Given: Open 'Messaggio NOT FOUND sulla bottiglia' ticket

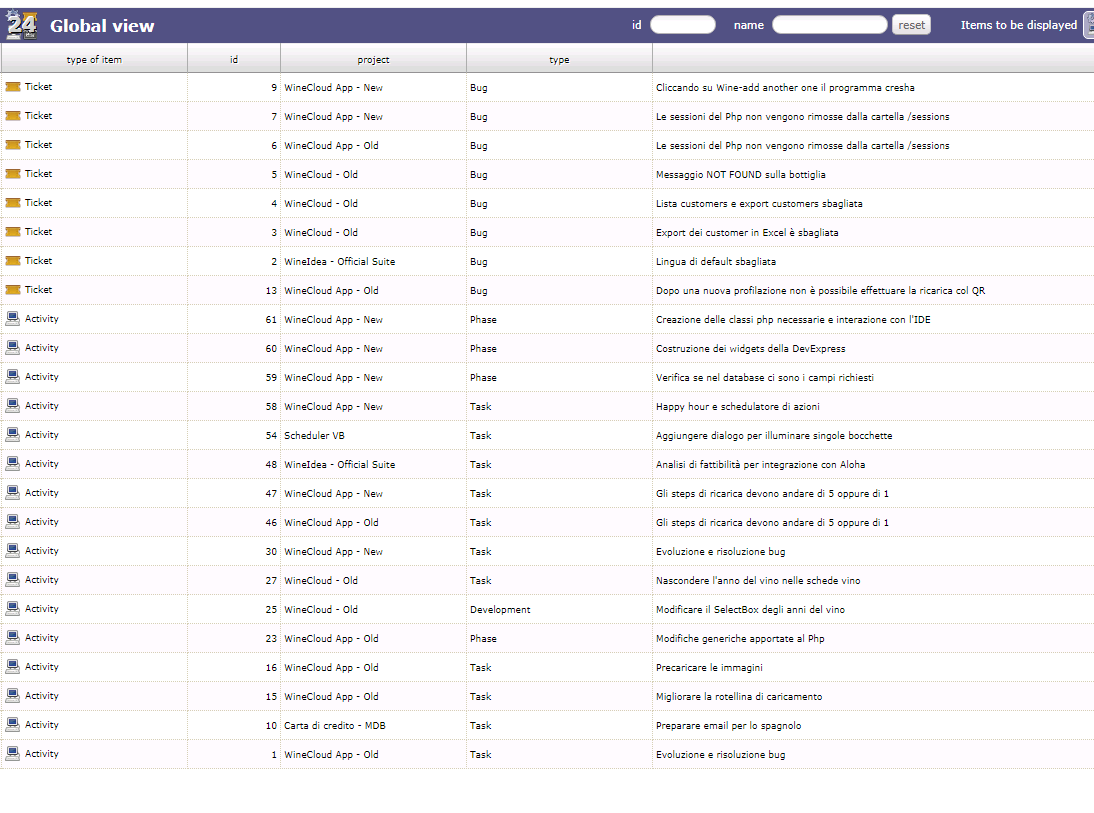Looking at the screenshot, I should (x=740, y=175).
